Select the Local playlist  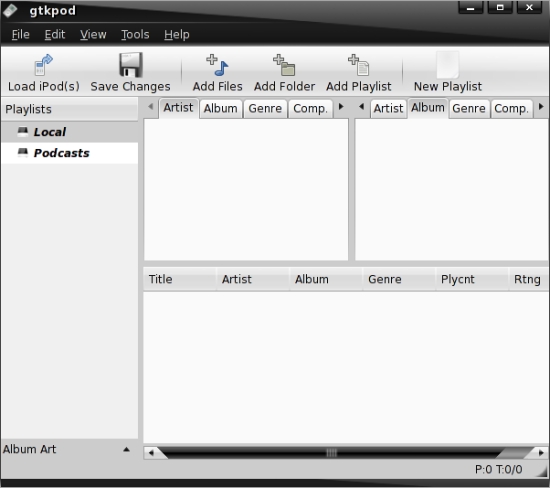pyautogui.click(x=69, y=132)
